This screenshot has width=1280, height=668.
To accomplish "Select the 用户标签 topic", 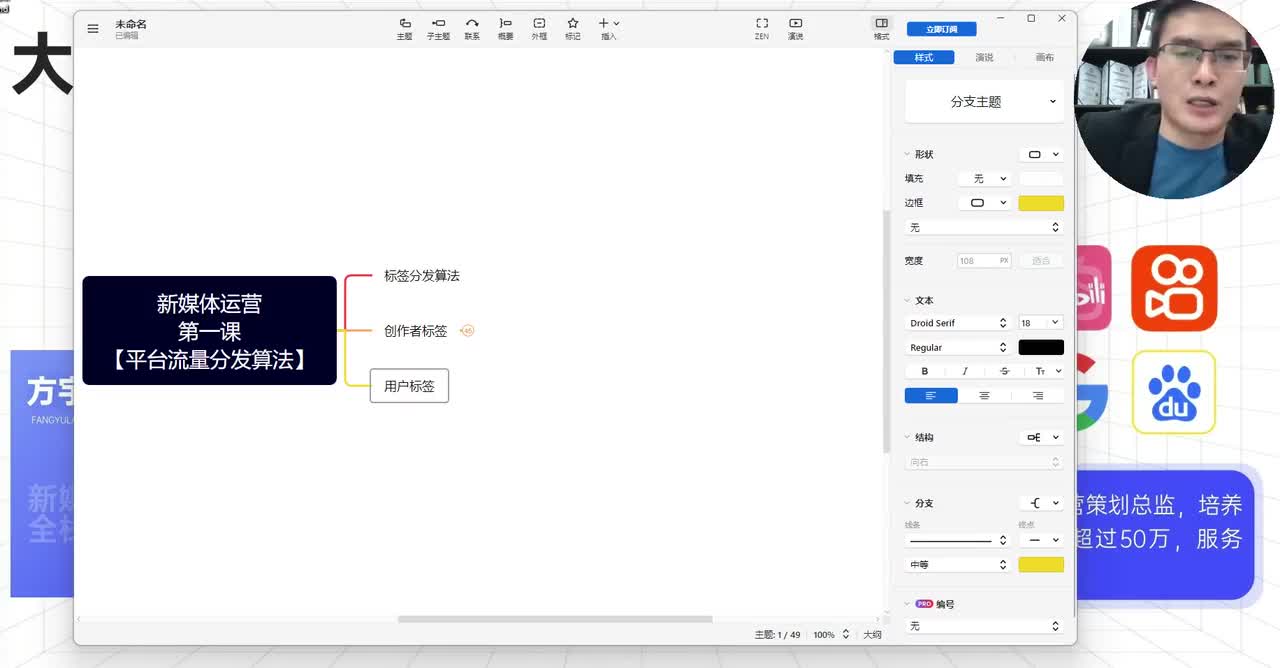I will point(409,386).
